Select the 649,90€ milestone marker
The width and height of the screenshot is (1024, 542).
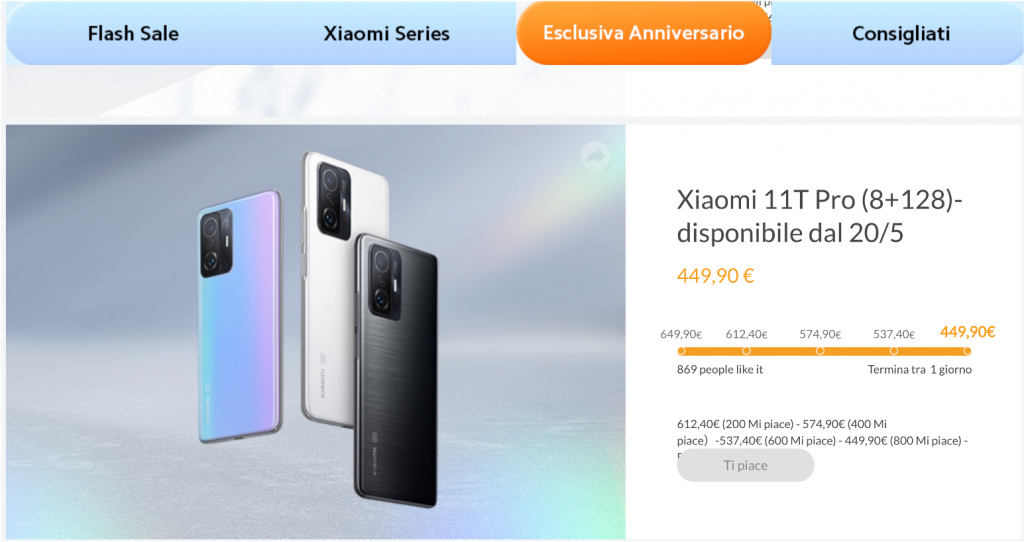[x=681, y=351]
